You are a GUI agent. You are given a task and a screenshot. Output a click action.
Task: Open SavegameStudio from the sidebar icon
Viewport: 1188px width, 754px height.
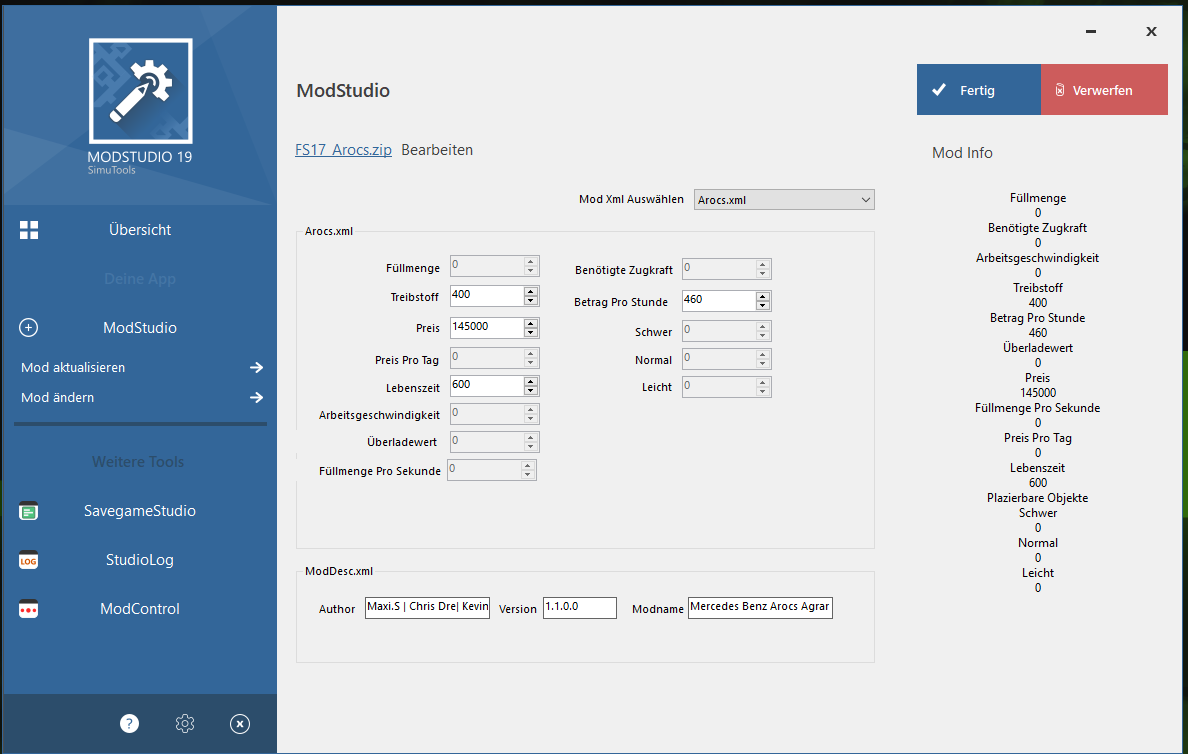[29, 511]
